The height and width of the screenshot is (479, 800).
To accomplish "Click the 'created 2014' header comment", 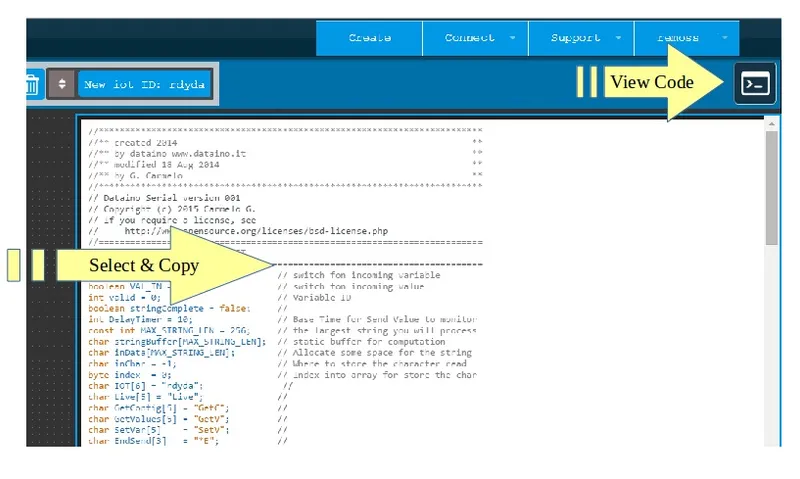I will pyautogui.click(x=130, y=142).
